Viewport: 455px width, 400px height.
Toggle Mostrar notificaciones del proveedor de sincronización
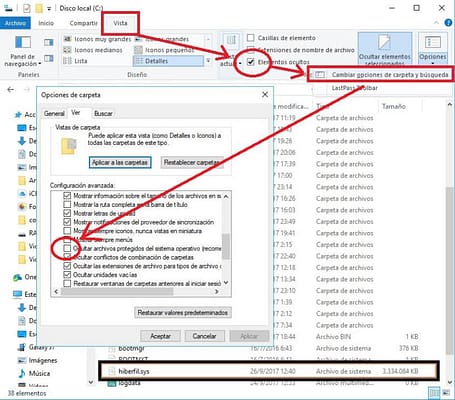click(67, 222)
